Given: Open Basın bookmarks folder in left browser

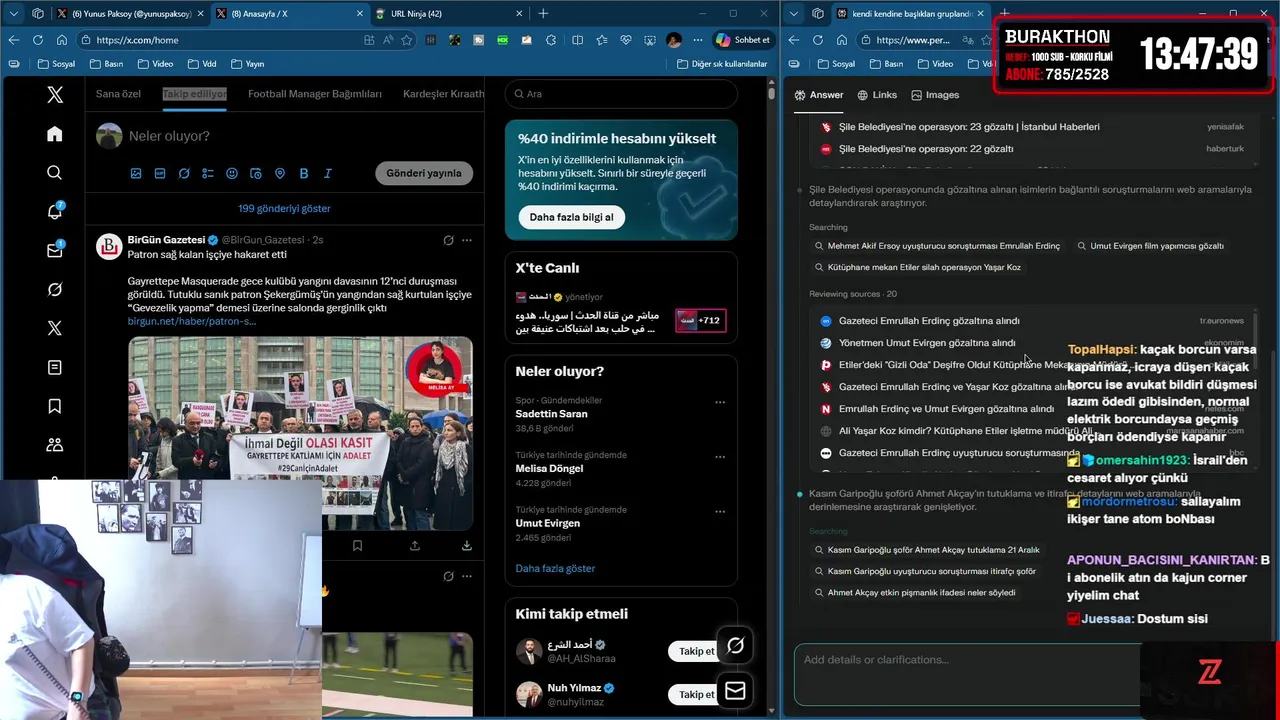Looking at the screenshot, I should coord(106,64).
